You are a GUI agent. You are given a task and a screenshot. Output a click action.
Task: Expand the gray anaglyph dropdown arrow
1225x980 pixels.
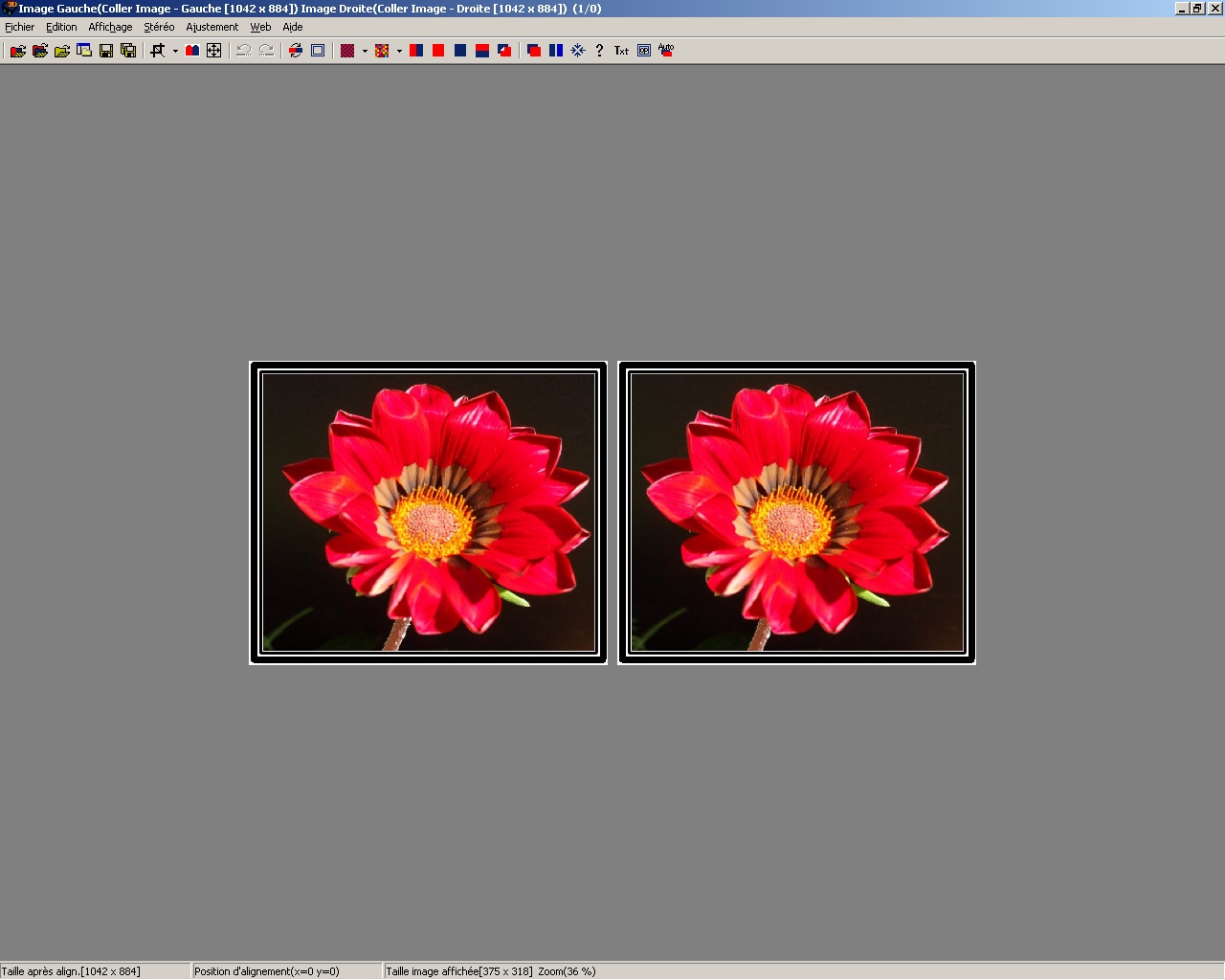point(365,52)
